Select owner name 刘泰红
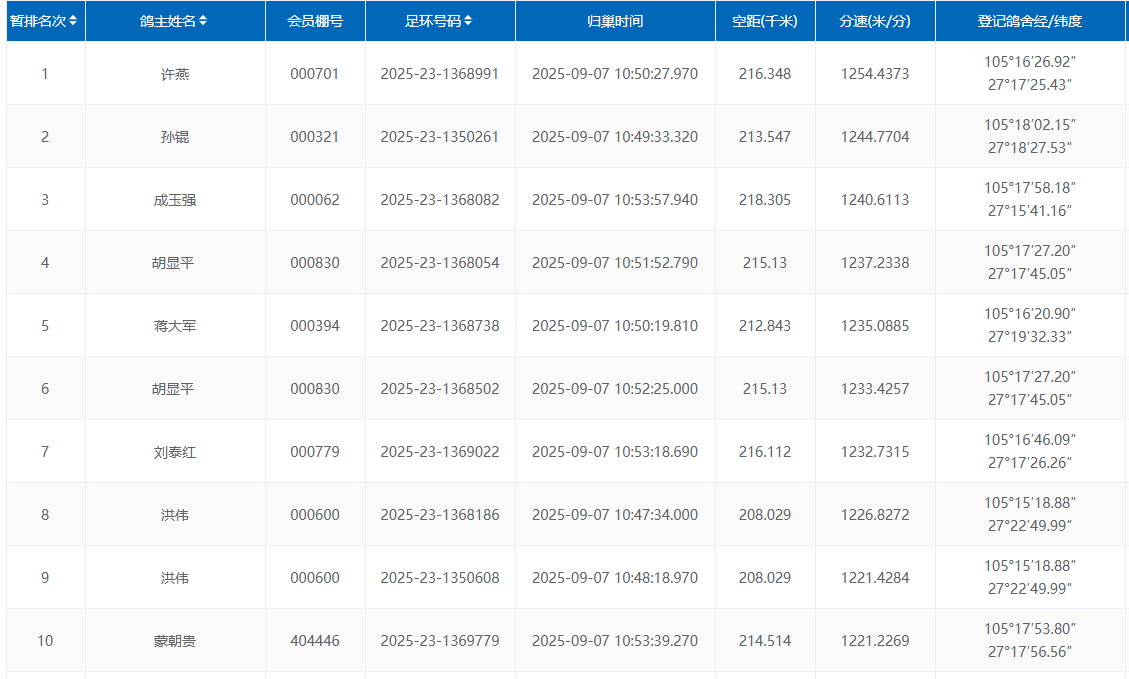Viewport: 1129px width, 679px height. point(175,452)
